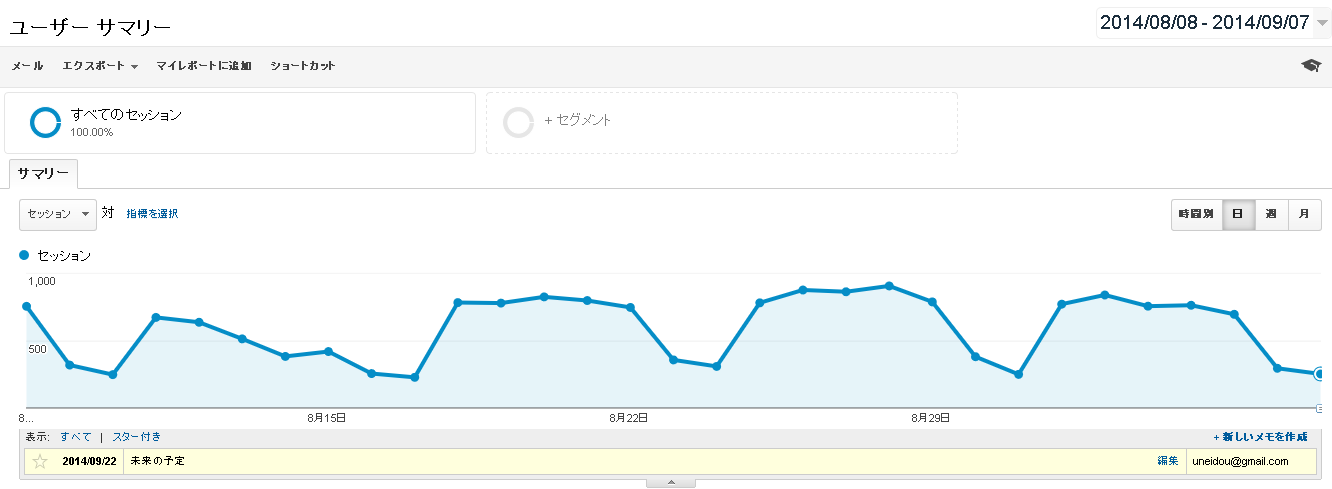1332x489 pixels.
Task: Click the last data point on chart
Action: pyautogui.click(x=1320, y=374)
